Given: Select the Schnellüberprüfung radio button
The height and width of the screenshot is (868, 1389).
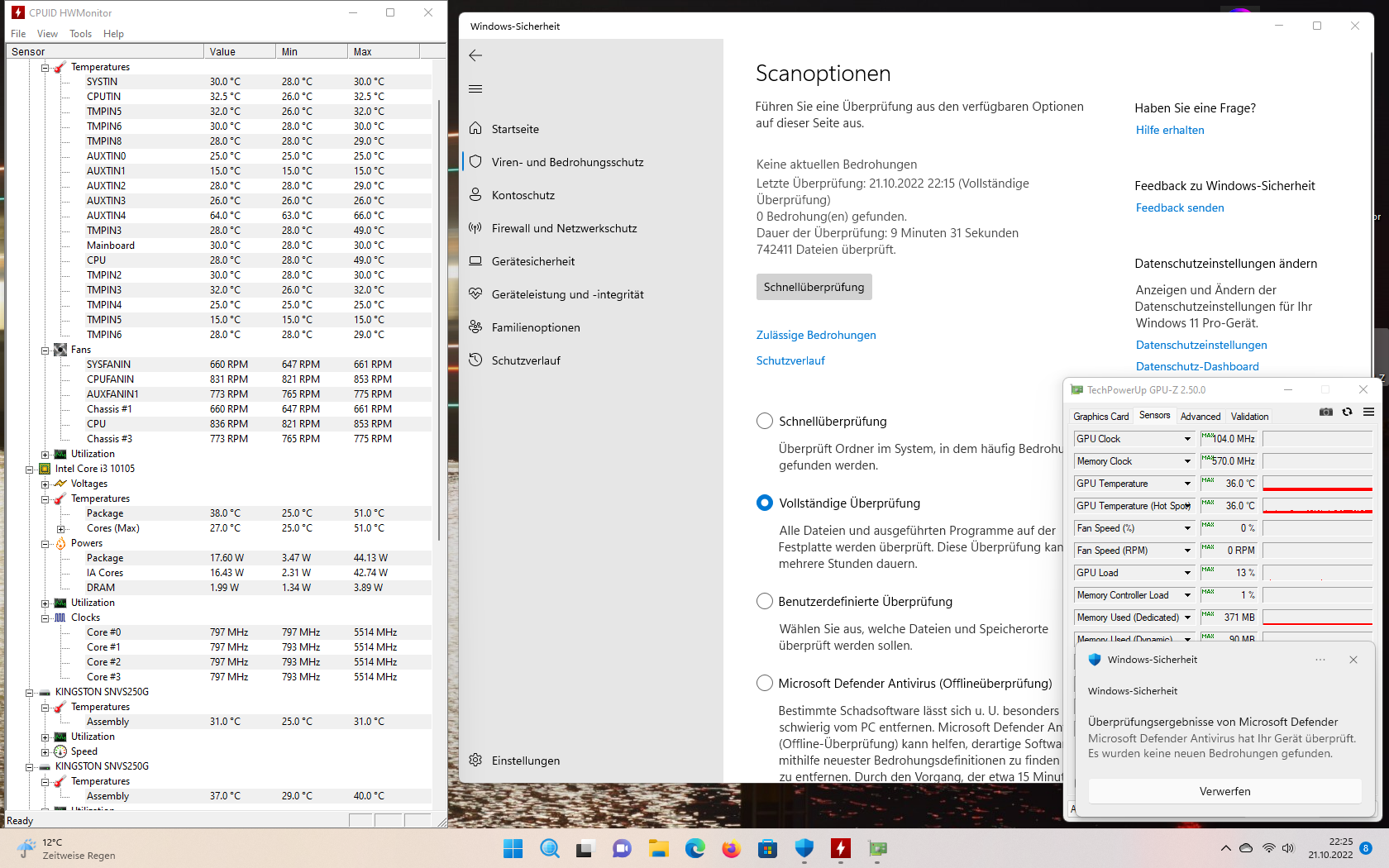Looking at the screenshot, I should [764, 421].
